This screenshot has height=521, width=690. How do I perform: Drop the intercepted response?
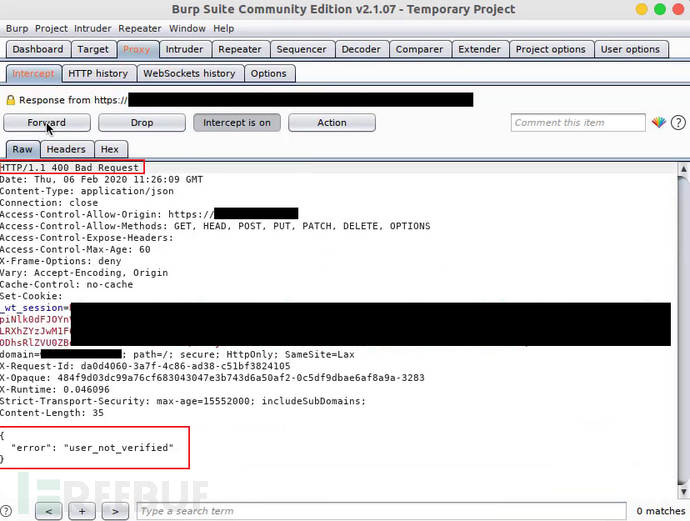tap(142, 123)
